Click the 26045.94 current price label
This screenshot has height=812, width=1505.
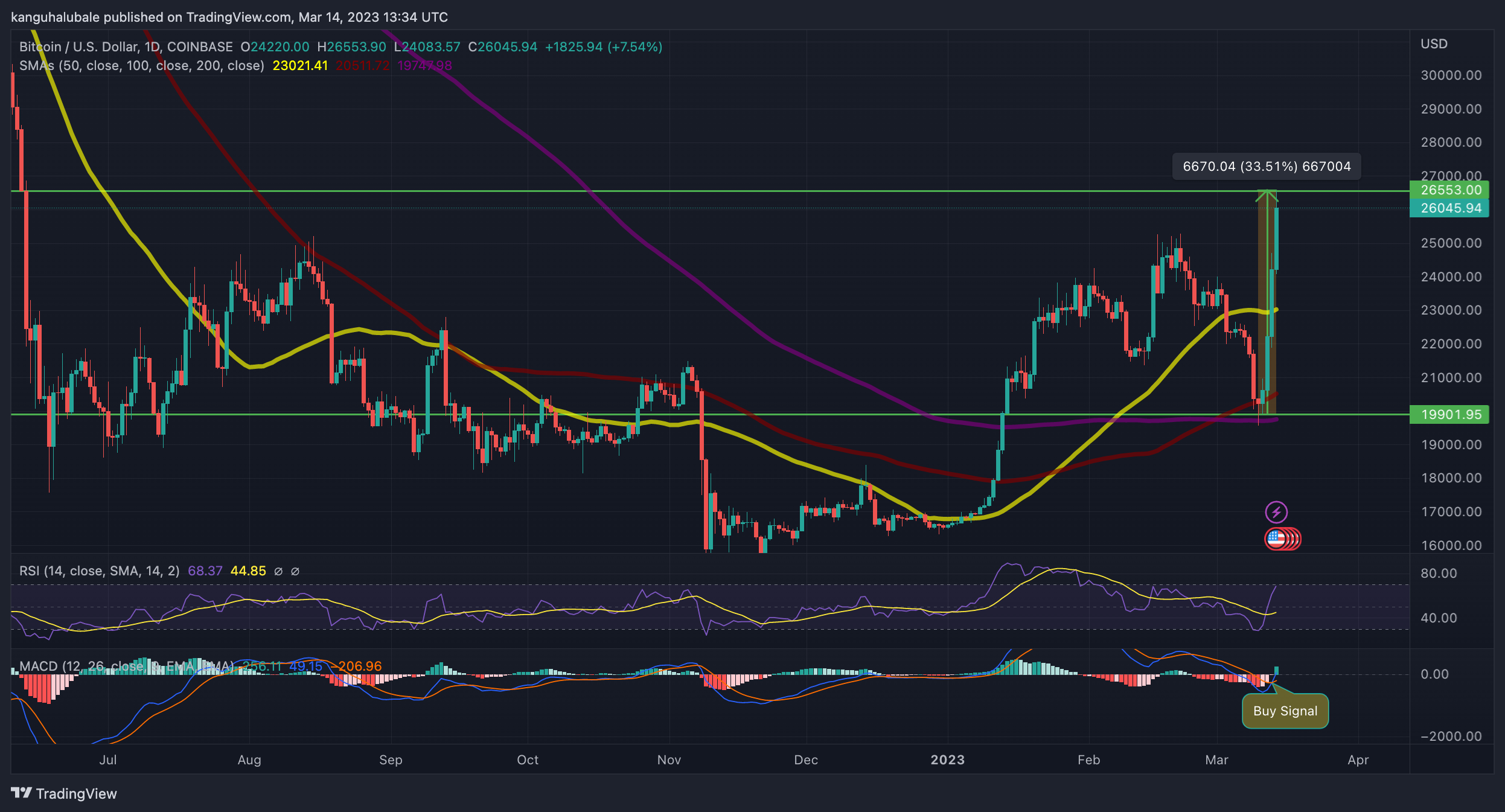tap(1450, 208)
